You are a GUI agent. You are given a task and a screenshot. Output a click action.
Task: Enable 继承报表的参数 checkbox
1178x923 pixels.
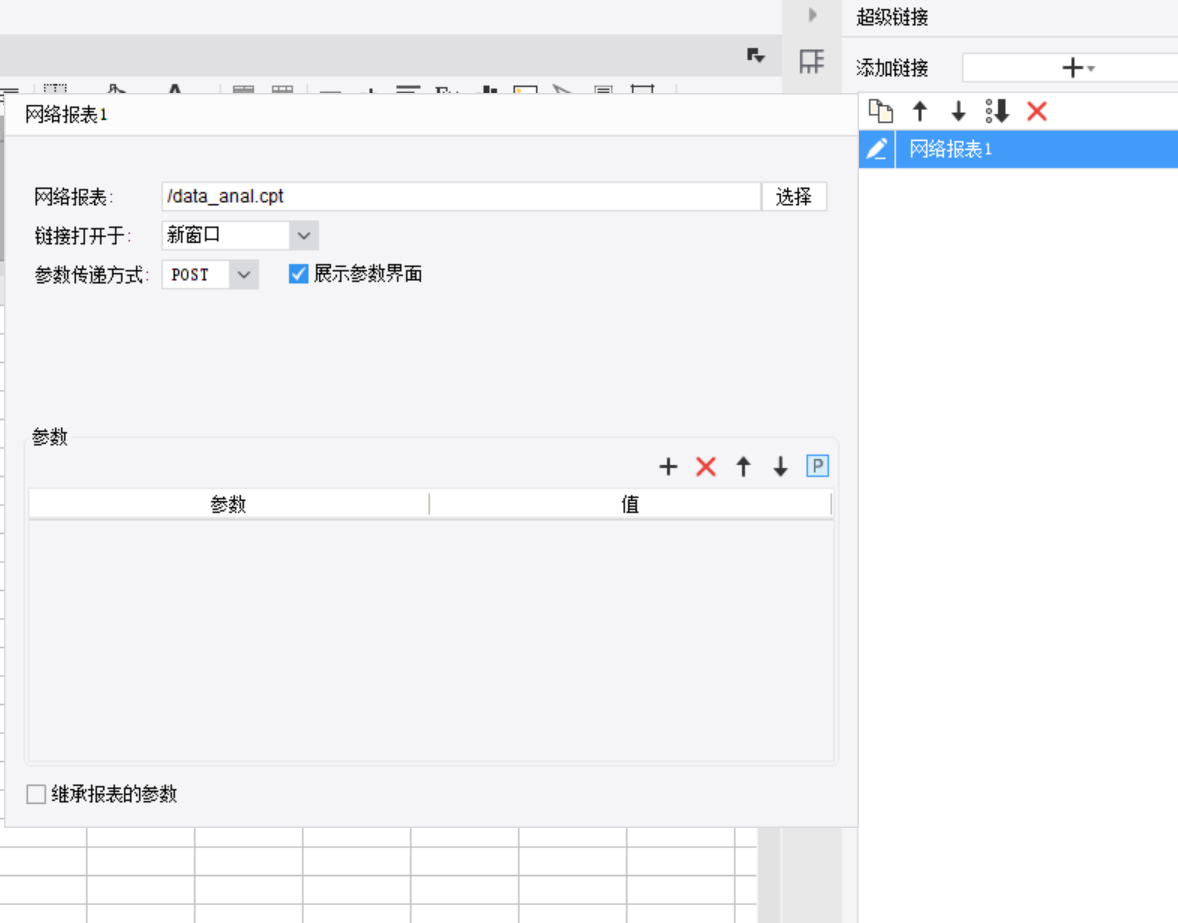coord(36,794)
